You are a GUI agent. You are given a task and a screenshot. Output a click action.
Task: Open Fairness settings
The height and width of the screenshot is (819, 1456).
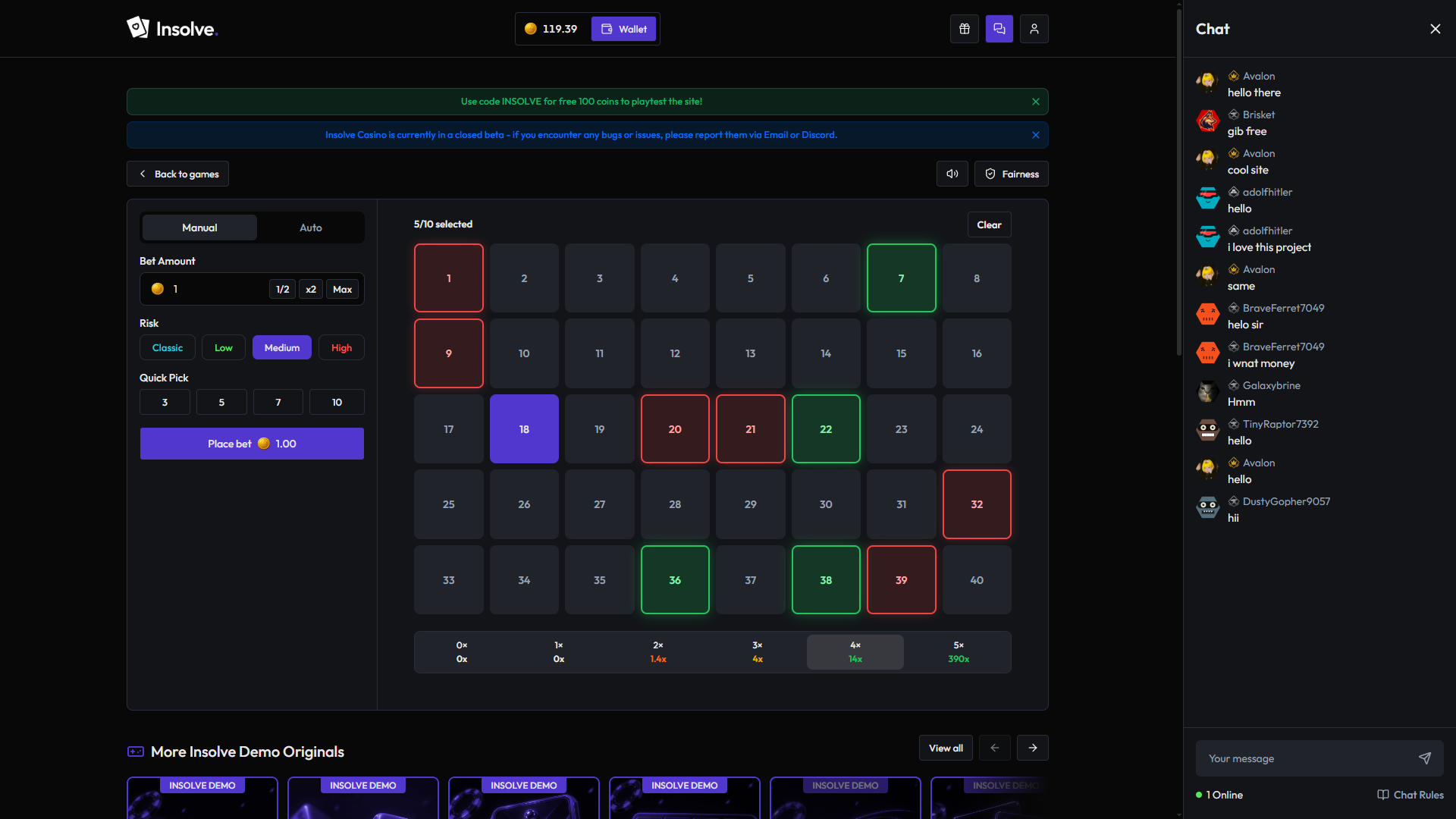tap(1012, 174)
